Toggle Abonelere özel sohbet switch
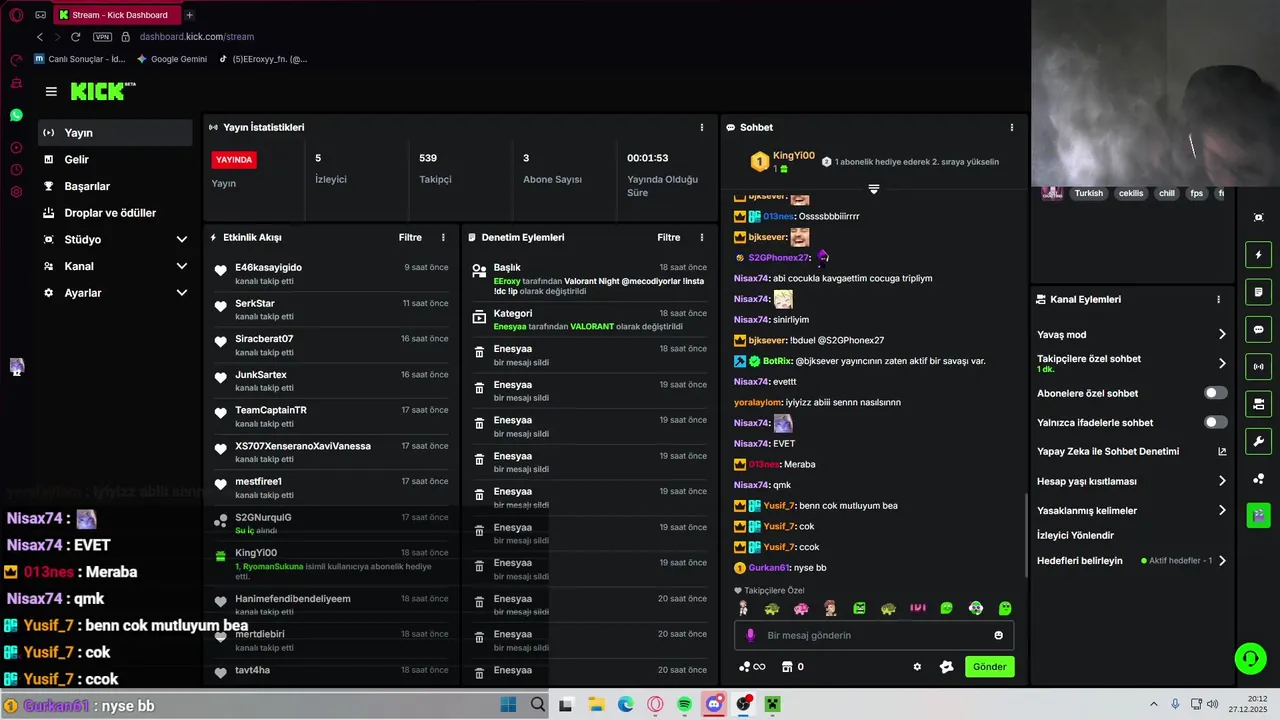This screenshot has width=1280, height=720. tap(1215, 393)
